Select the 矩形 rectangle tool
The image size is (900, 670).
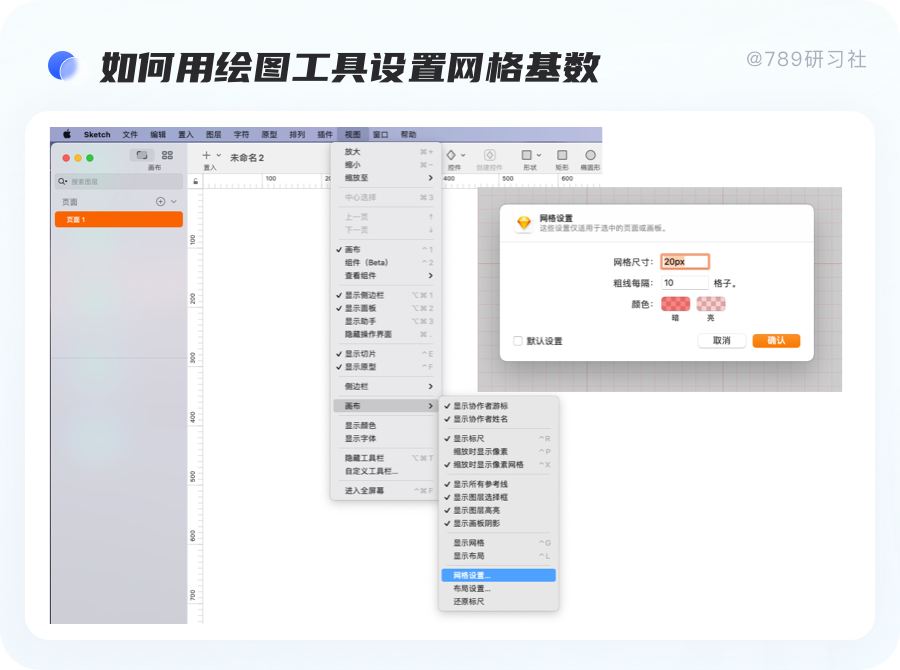tap(562, 156)
